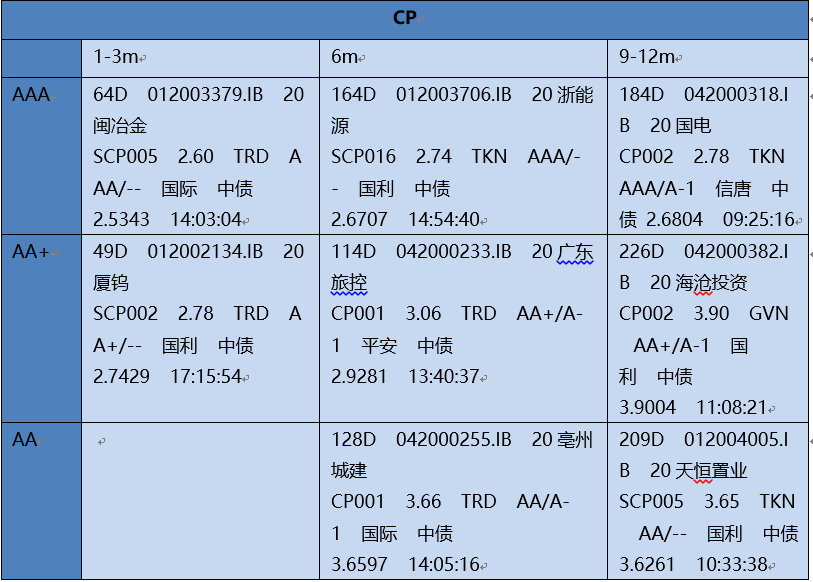
Task: Click the timestamp 14:05:16
Action: coord(444,564)
